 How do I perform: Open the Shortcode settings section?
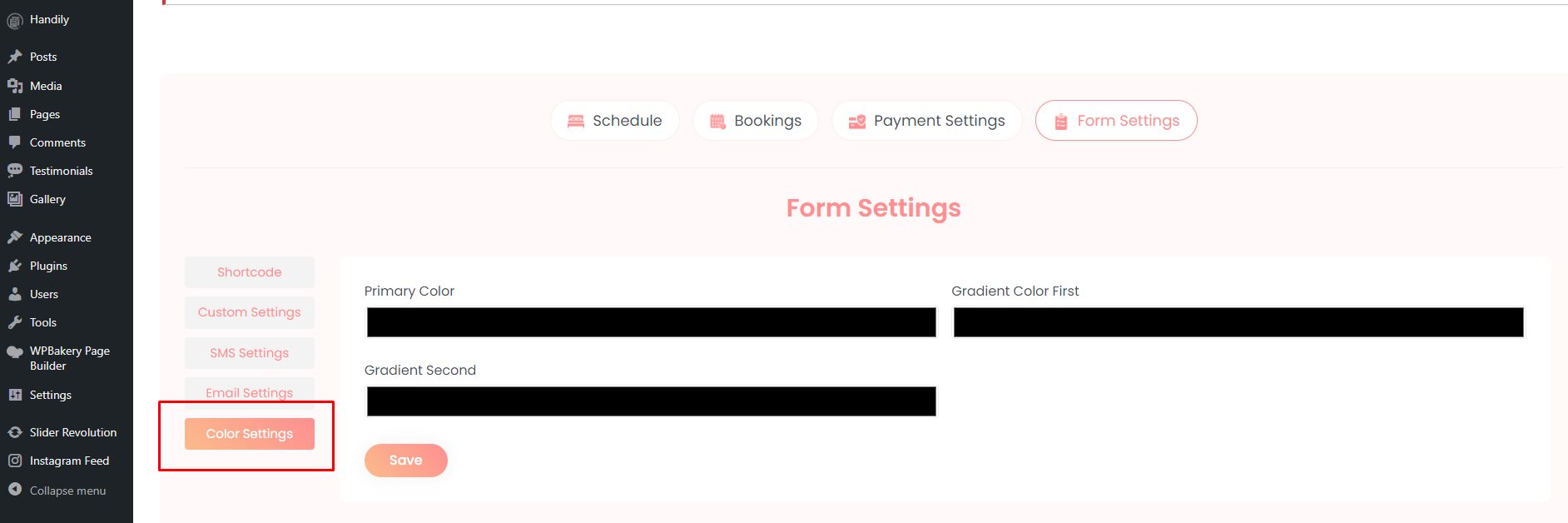tap(250, 272)
